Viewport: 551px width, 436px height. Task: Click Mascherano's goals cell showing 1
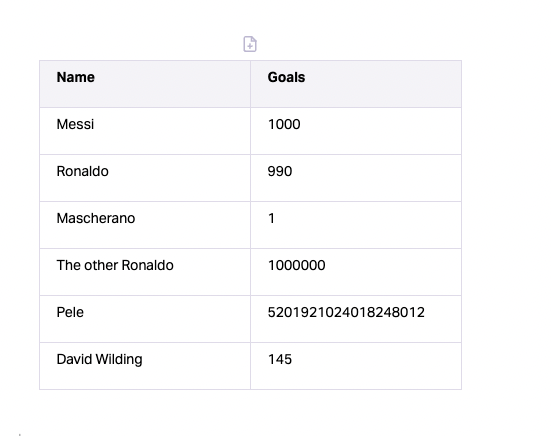[x=356, y=225]
